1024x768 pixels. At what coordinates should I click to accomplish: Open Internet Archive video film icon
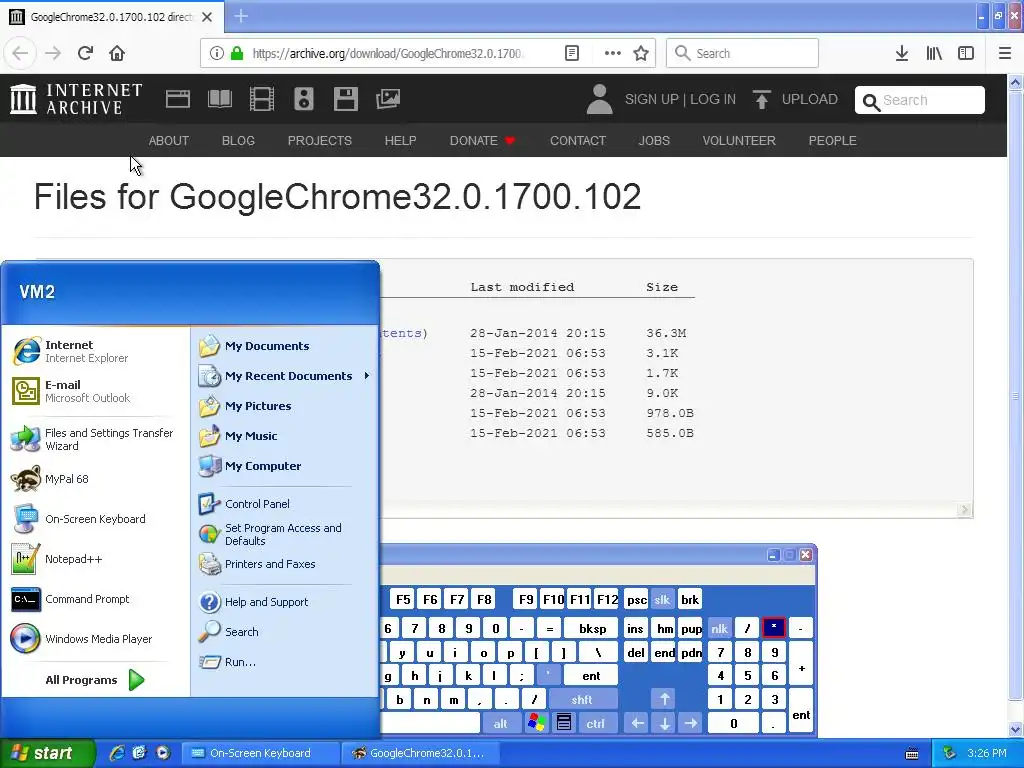click(261, 99)
